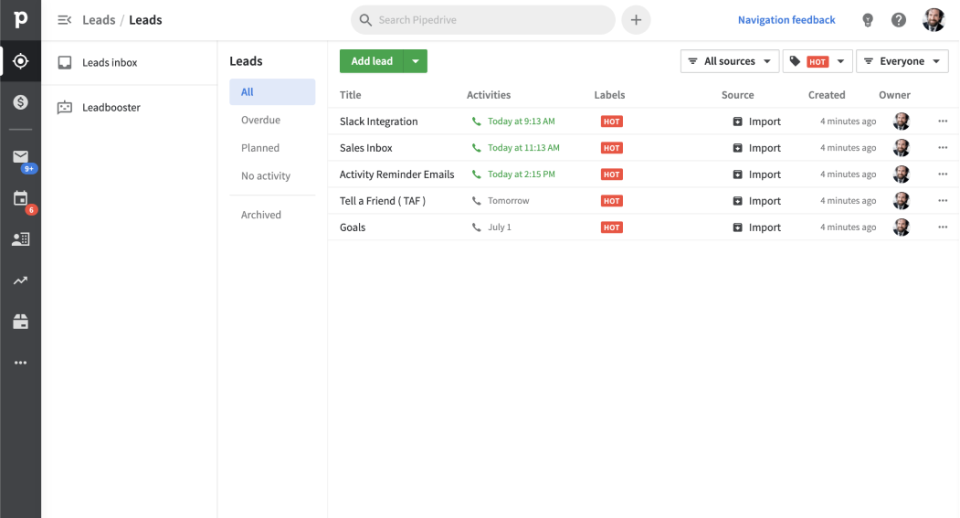Focus the Search Pipedrive field

tap(483, 20)
